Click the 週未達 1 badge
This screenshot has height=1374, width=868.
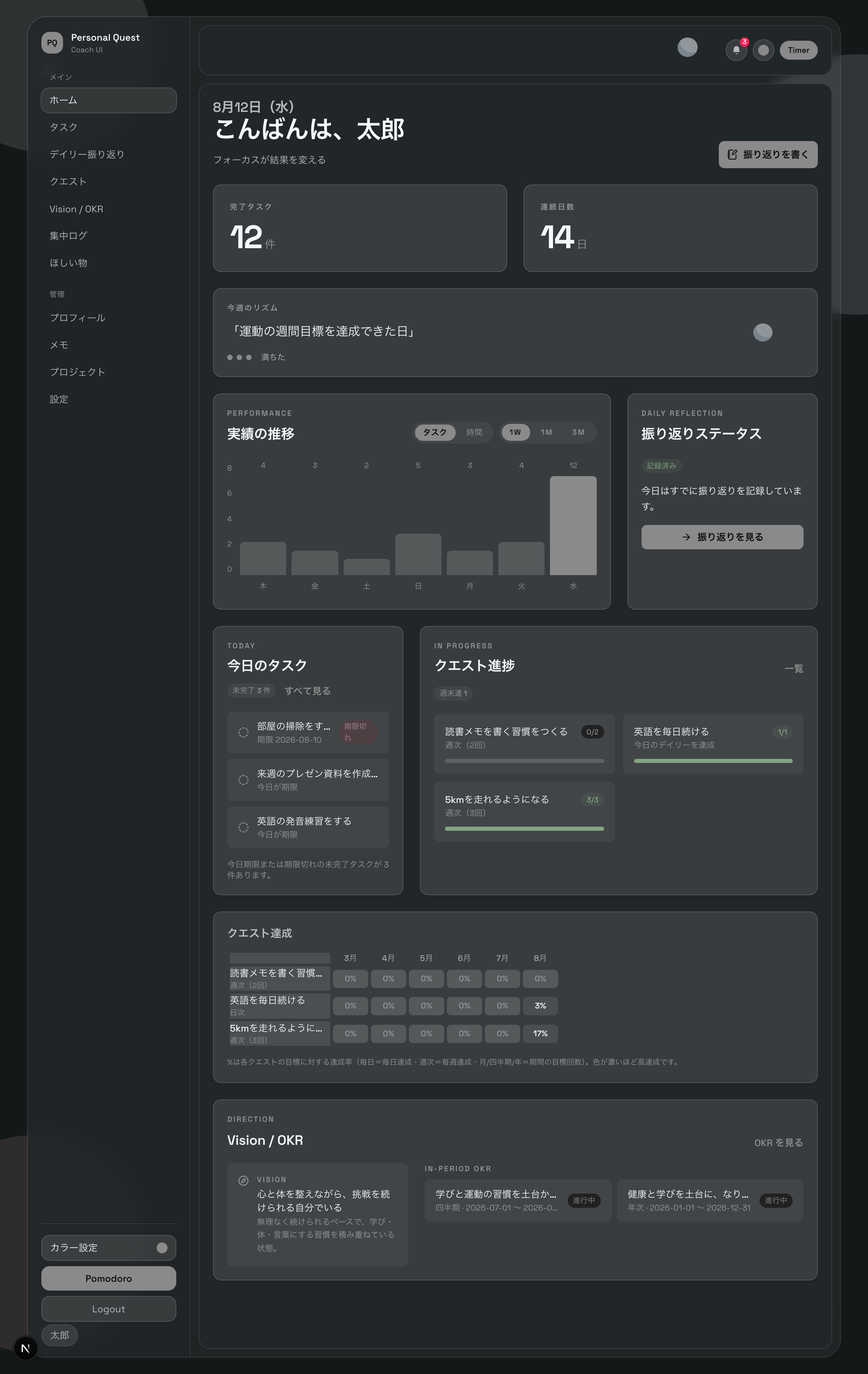pyautogui.click(x=453, y=693)
